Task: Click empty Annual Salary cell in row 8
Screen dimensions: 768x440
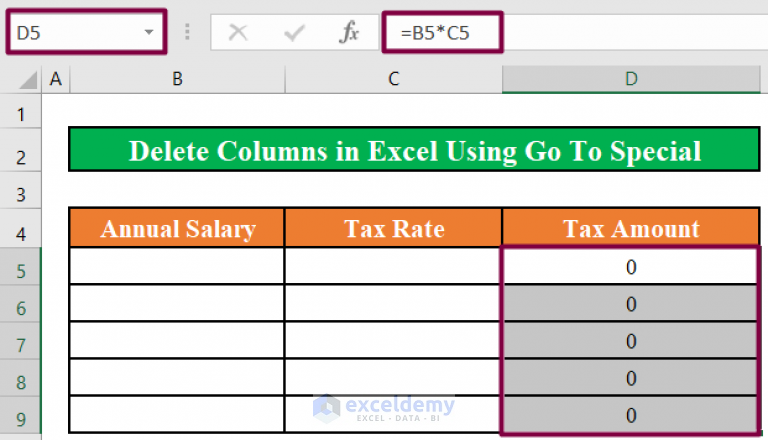Action: tap(177, 378)
